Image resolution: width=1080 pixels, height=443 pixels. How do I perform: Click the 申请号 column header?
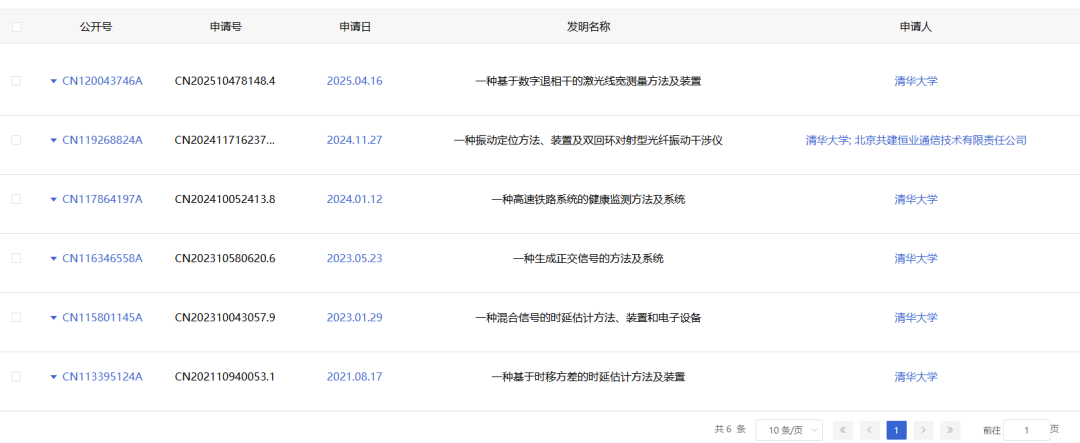(226, 27)
